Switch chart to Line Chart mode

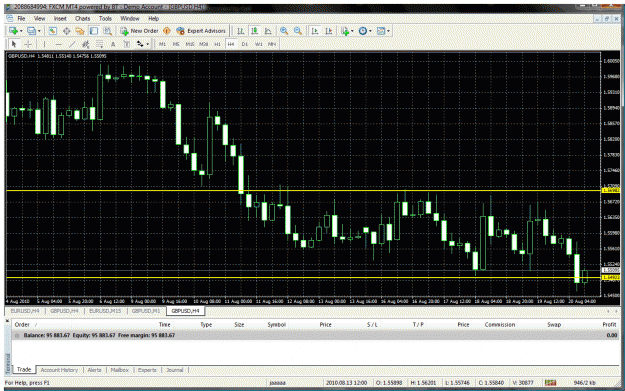(x=268, y=31)
